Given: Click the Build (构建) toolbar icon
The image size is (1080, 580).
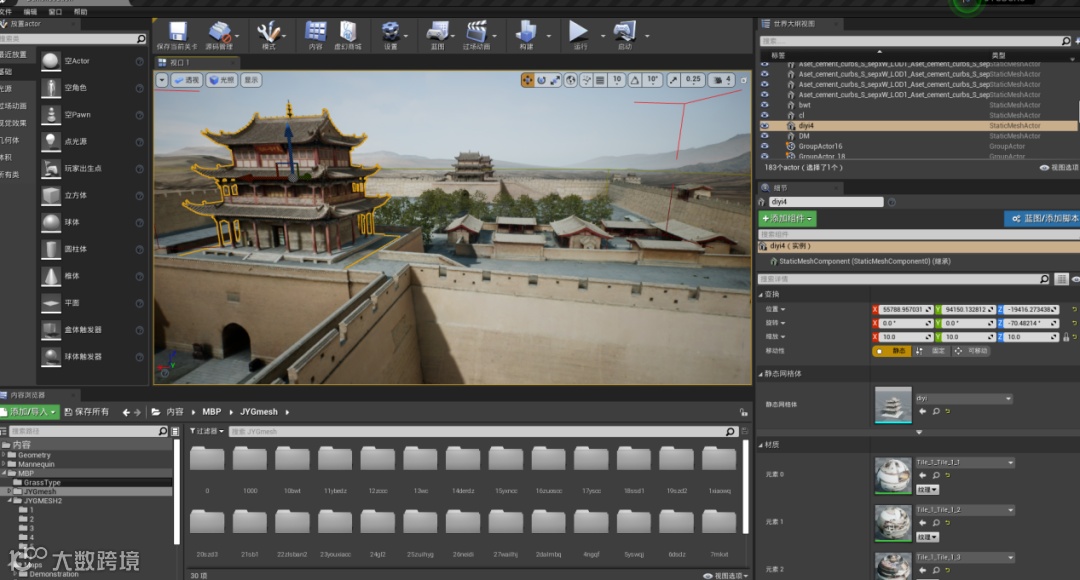Looking at the screenshot, I should pos(526,32).
